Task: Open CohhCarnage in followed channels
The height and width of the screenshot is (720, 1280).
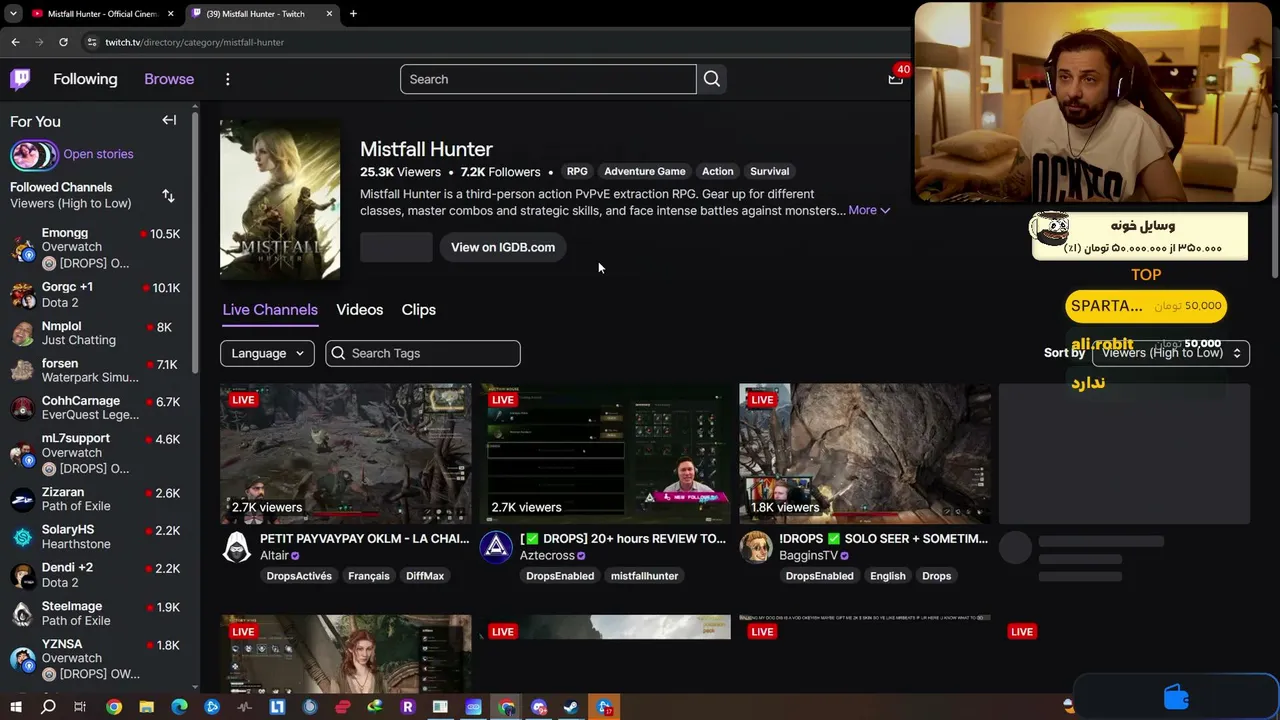Action: (97, 408)
